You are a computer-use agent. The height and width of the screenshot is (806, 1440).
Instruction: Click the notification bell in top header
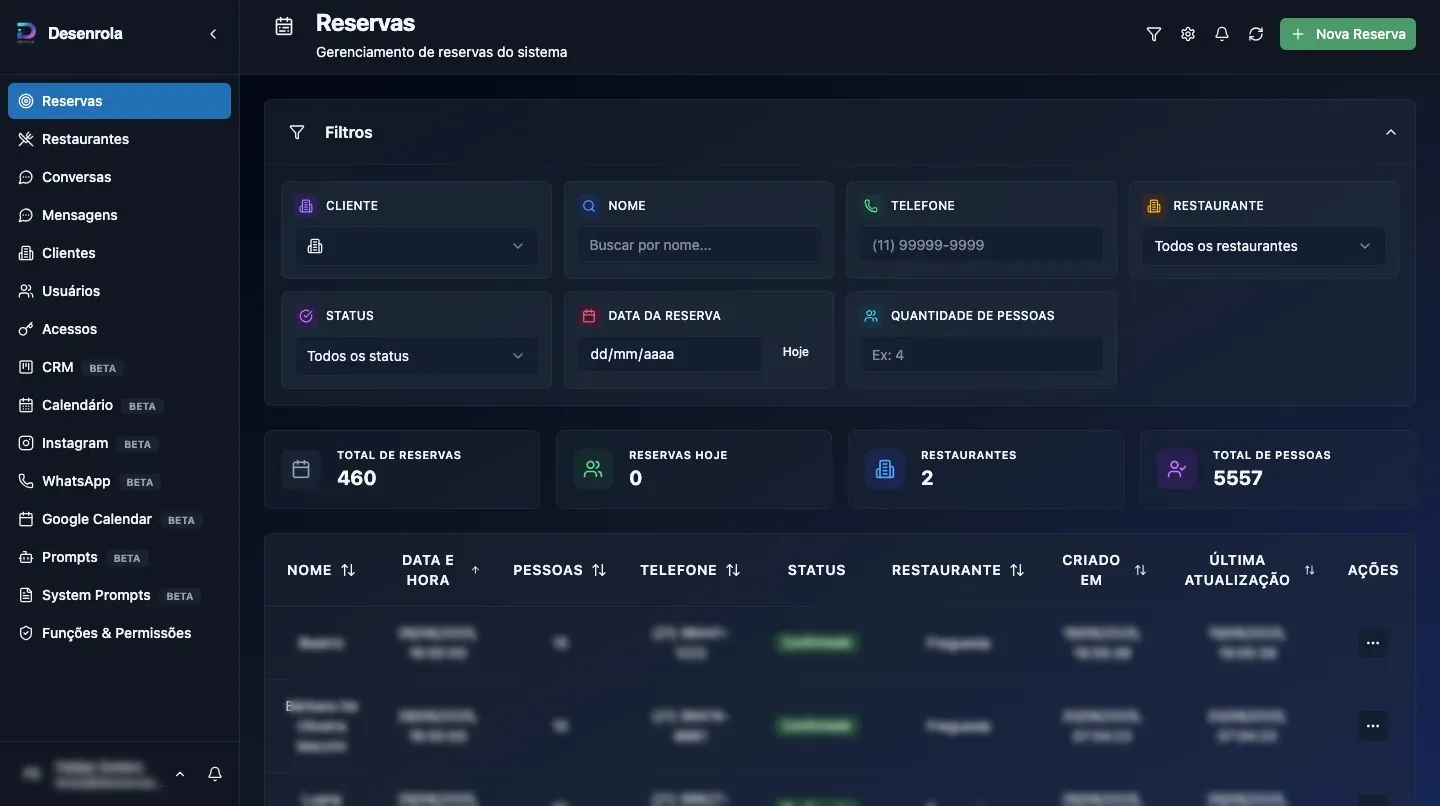(x=1222, y=34)
